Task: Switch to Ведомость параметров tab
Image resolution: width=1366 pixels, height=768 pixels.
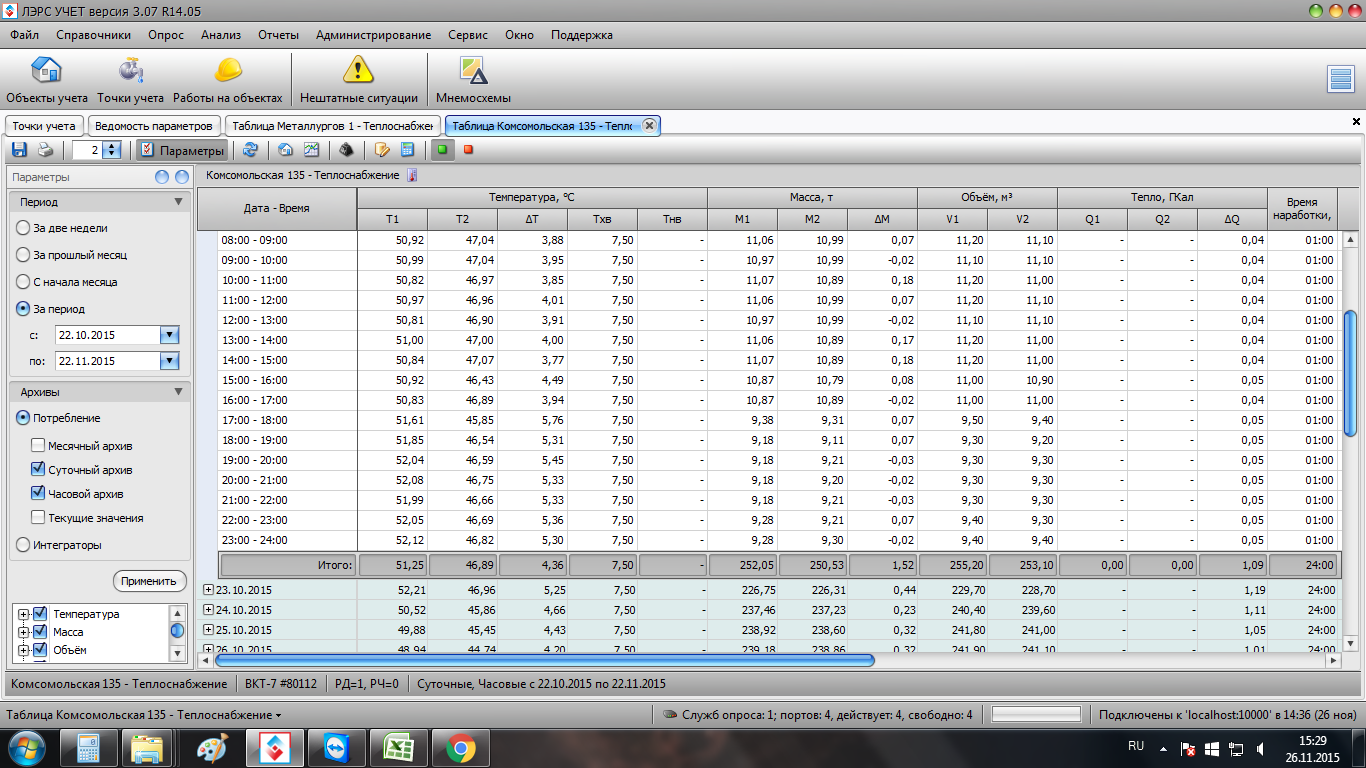Action: coord(154,126)
